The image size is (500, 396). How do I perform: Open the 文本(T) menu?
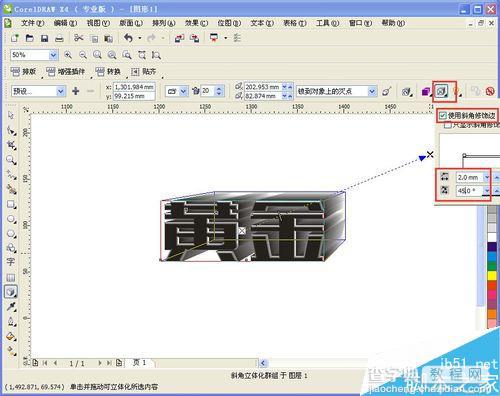point(262,23)
